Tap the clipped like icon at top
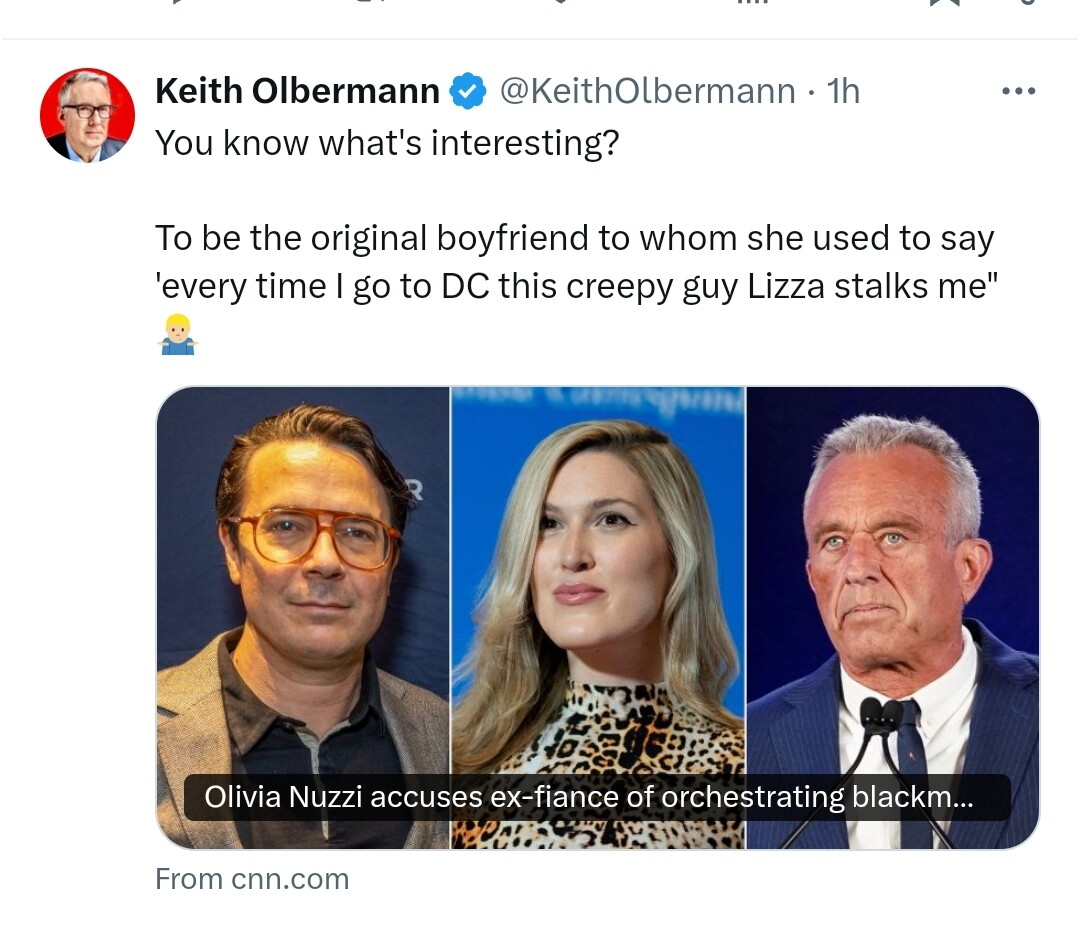1080x927 pixels. point(560,3)
